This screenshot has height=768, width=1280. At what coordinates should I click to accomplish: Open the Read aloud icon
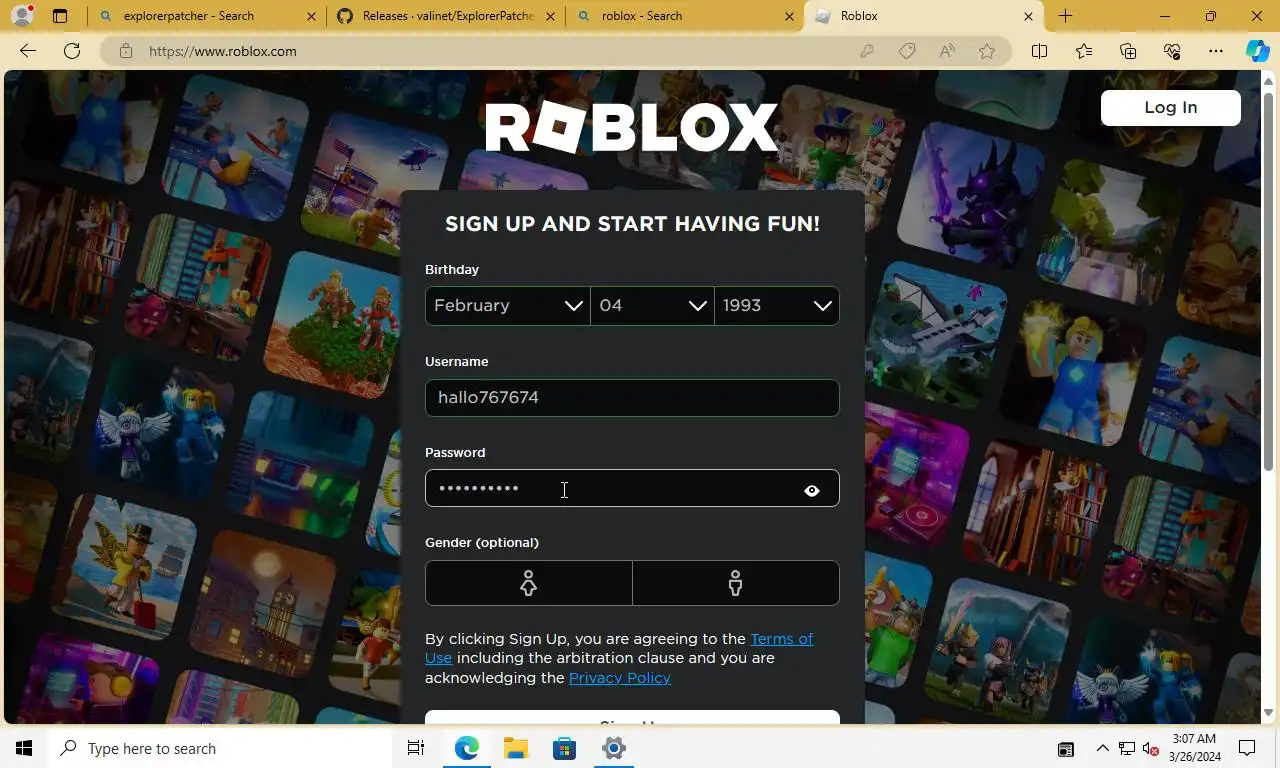click(x=947, y=51)
